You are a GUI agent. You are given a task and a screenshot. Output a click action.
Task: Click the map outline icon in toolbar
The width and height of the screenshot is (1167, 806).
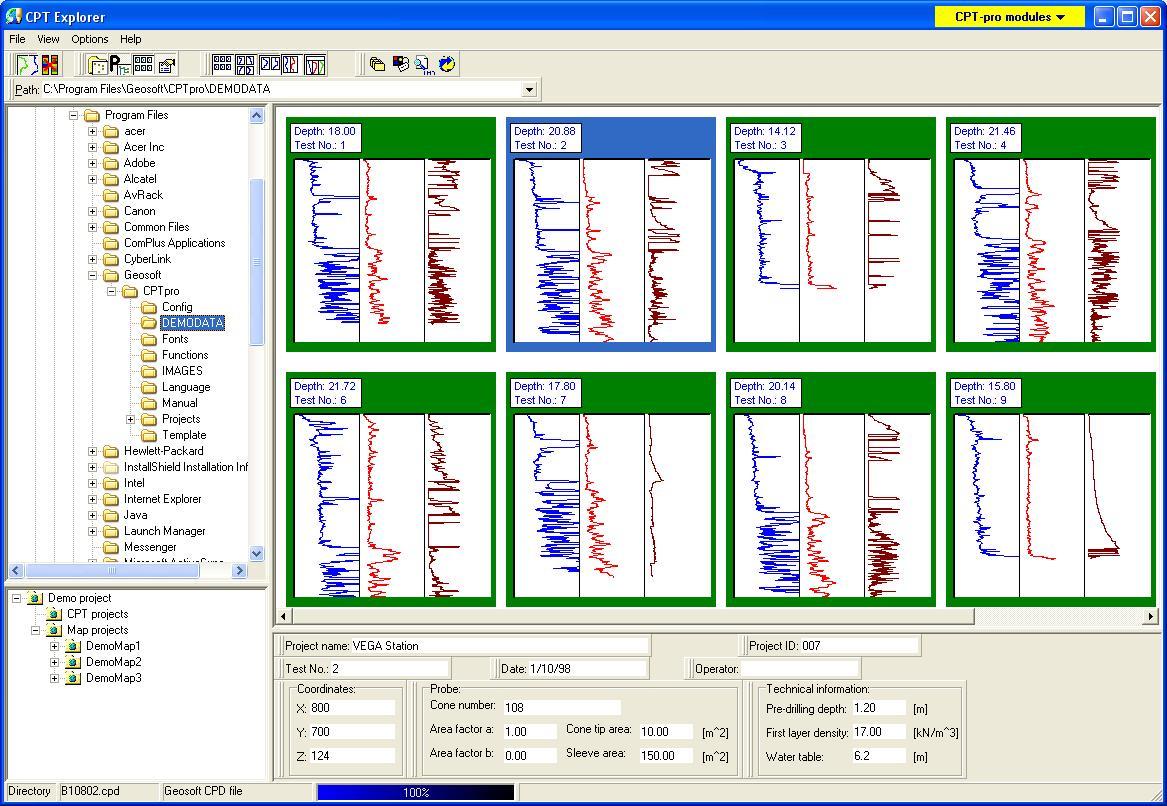point(27,65)
